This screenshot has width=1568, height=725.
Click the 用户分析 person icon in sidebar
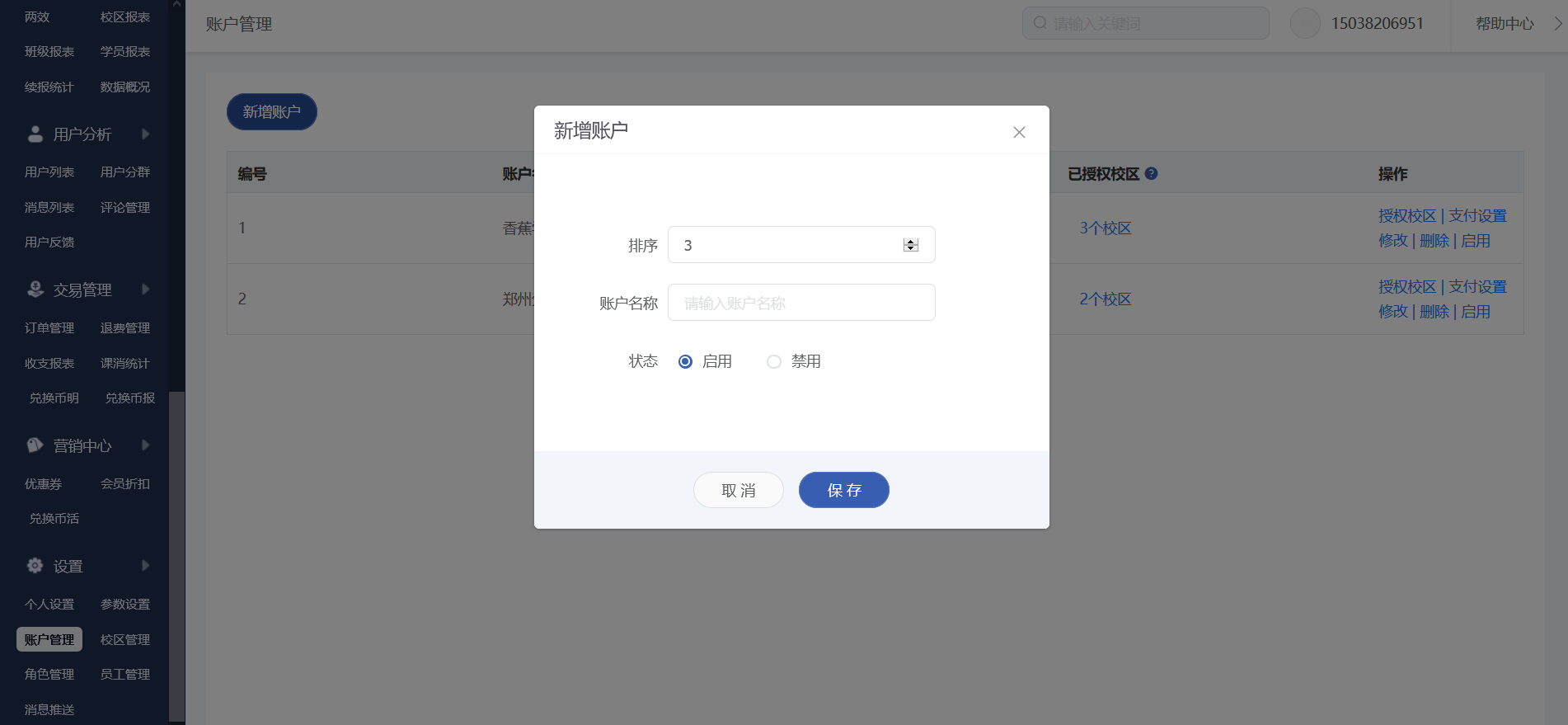tap(35, 134)
